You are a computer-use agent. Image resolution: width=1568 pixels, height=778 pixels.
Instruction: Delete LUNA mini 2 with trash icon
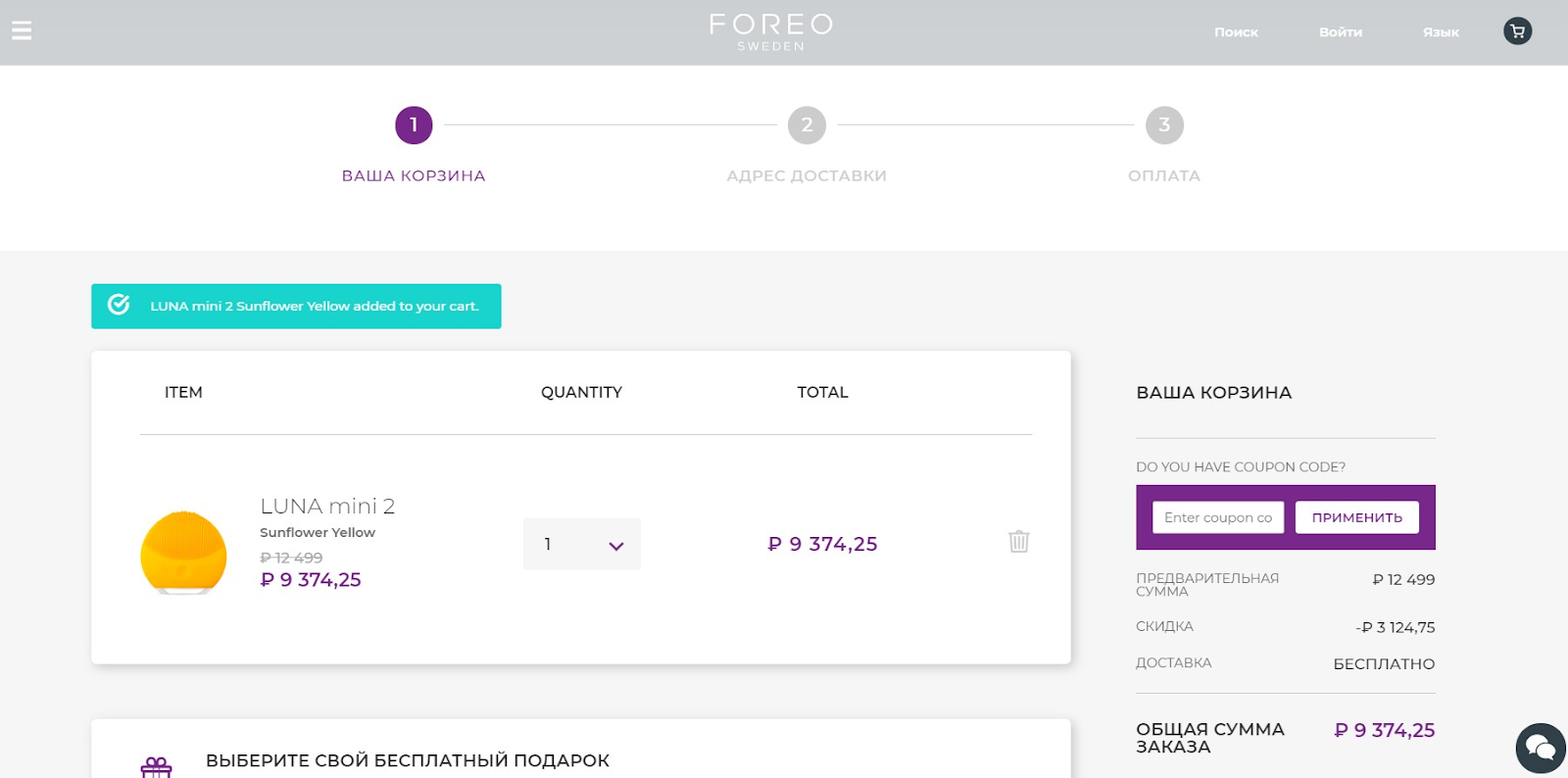tap(1019, 541)
